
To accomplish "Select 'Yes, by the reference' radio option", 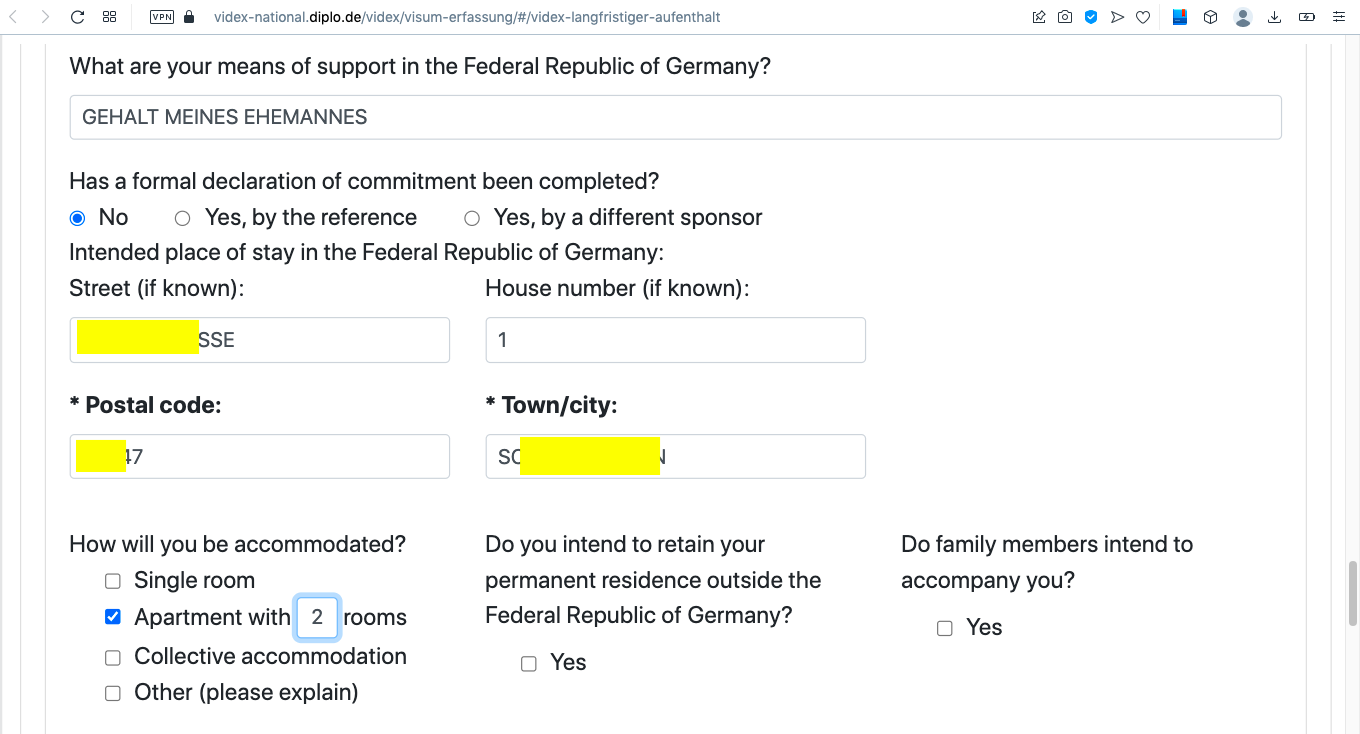I will pos(182,218).
